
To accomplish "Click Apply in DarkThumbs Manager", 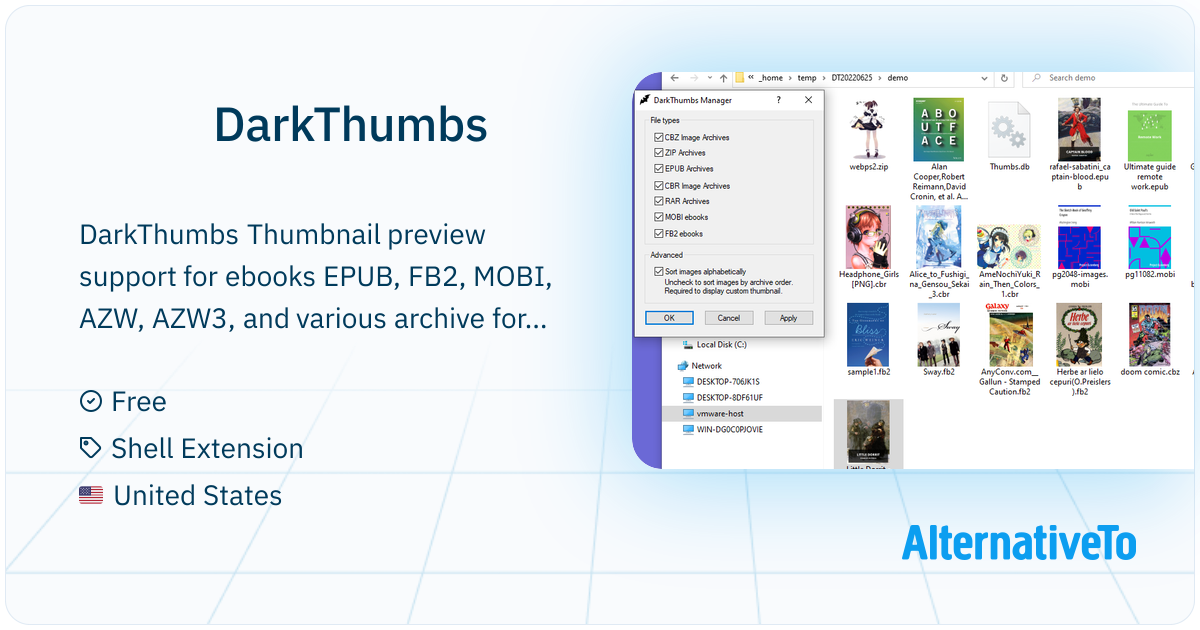I will (788, 318).
